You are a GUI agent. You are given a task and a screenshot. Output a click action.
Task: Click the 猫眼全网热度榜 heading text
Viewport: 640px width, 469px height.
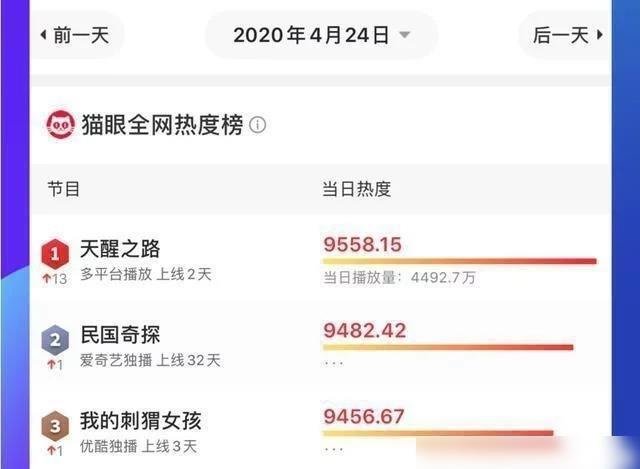click(156, 126)
